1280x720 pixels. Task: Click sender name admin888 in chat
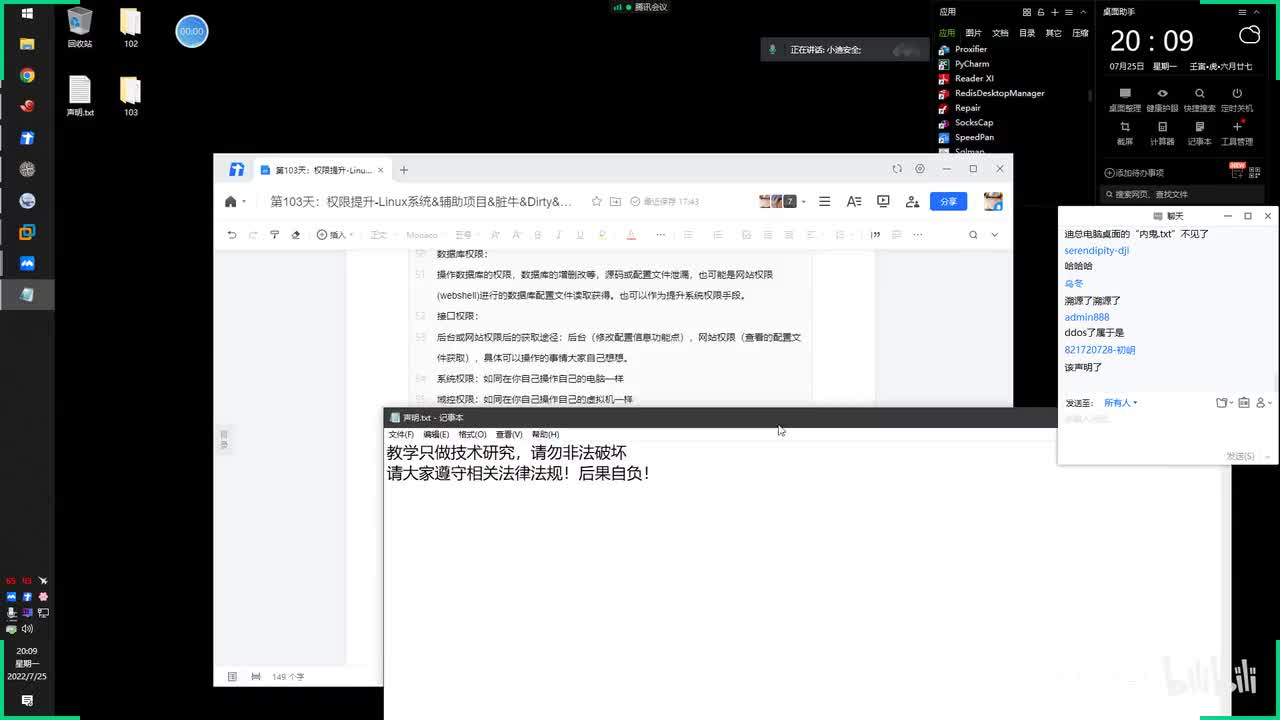pos(1087,317)
